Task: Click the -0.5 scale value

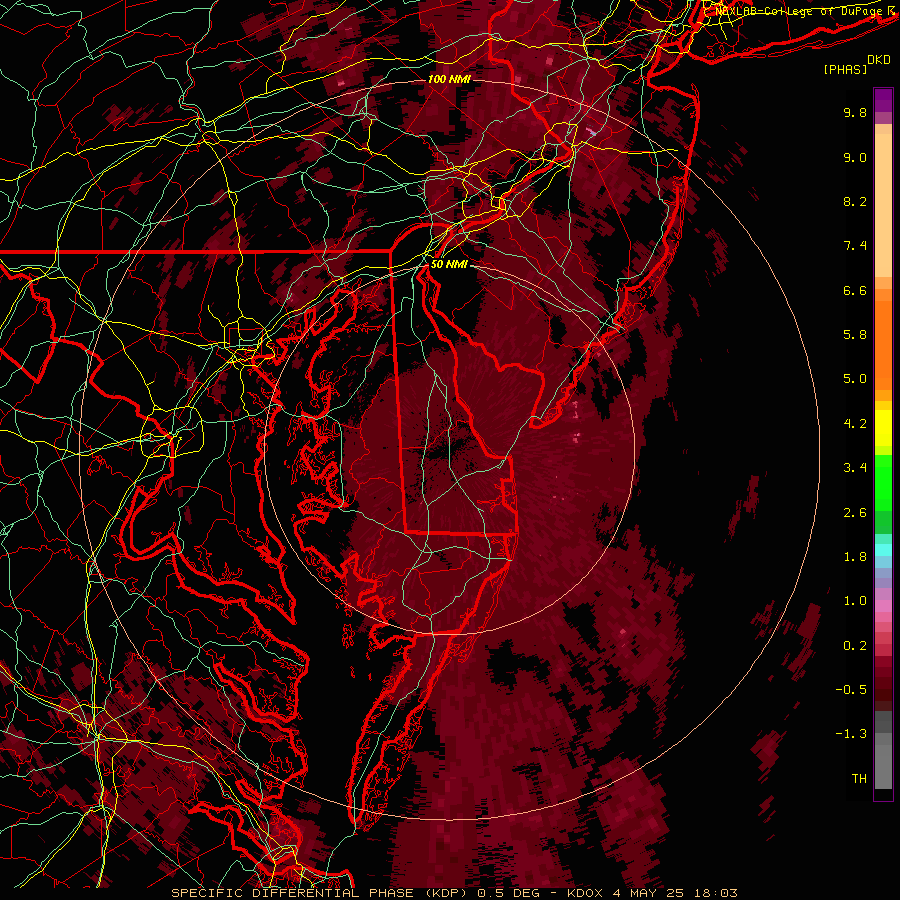Action: click(851, 690)
